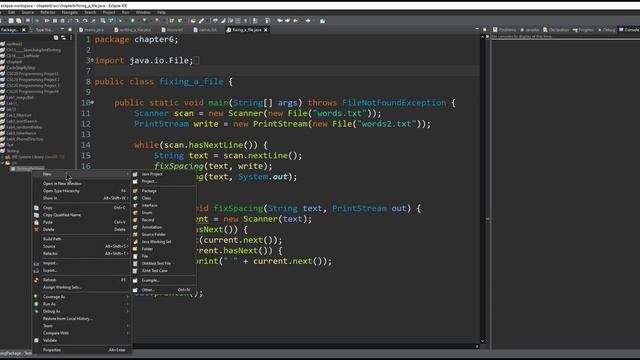This screenshot has width=640, height=360.
Task: Click Open Type Hierarchy menu entry
Action: pyautogui.click(x=81, y=191)
